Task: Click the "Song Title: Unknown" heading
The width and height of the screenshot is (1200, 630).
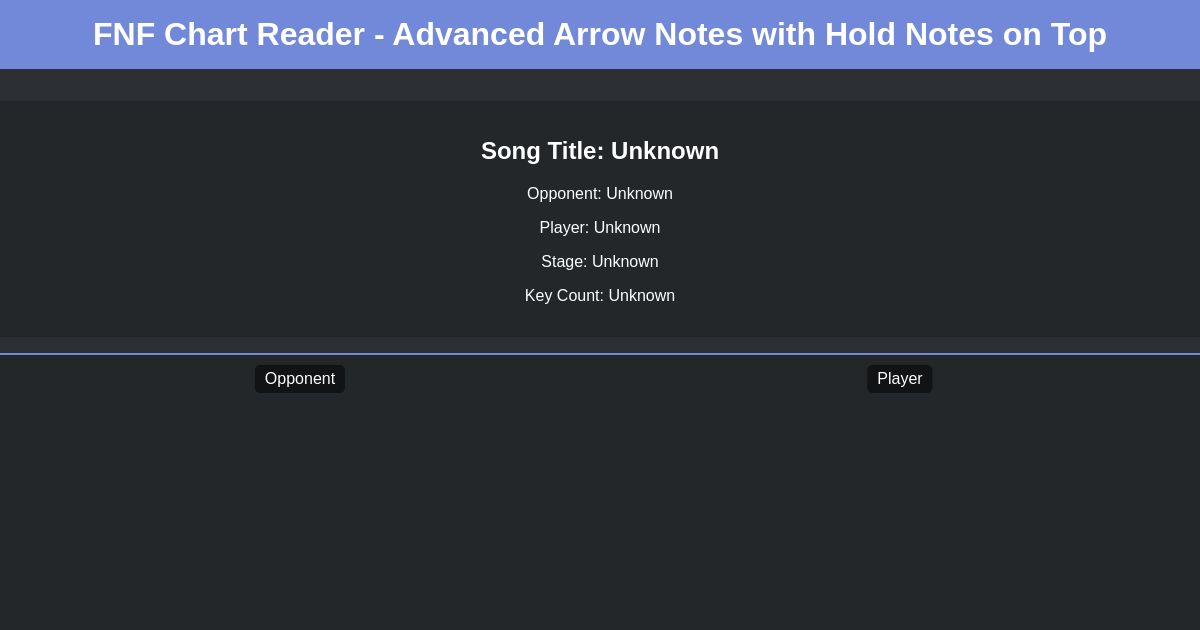Action: pos(600,151)
